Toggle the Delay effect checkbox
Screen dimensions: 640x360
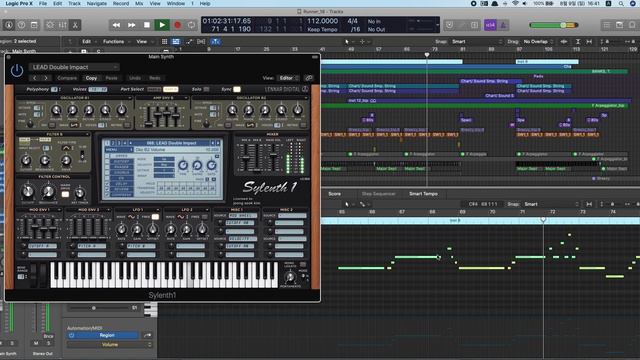[107, 184]
